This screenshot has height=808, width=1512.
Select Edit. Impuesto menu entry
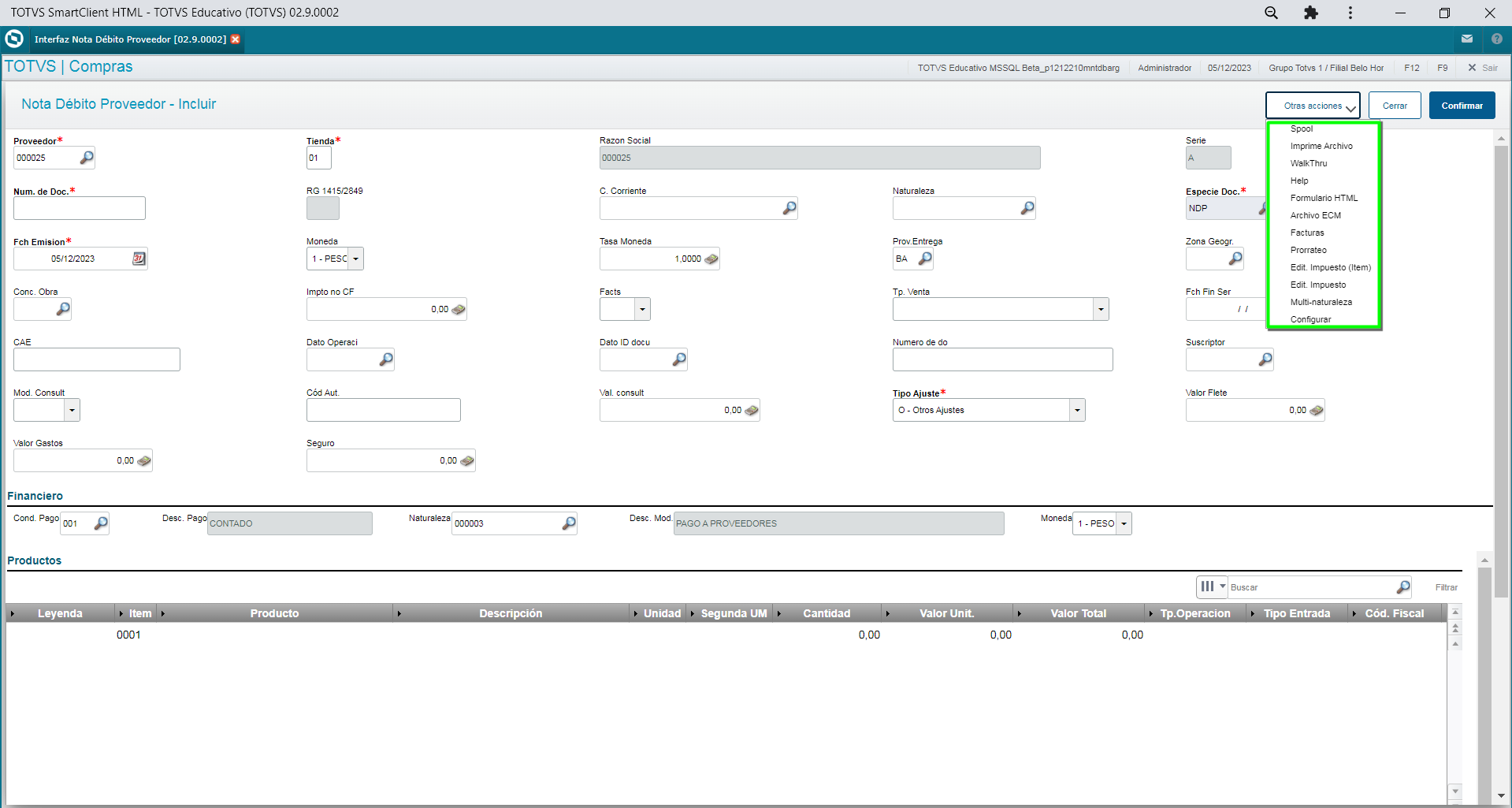click(x=1318, y=285)
